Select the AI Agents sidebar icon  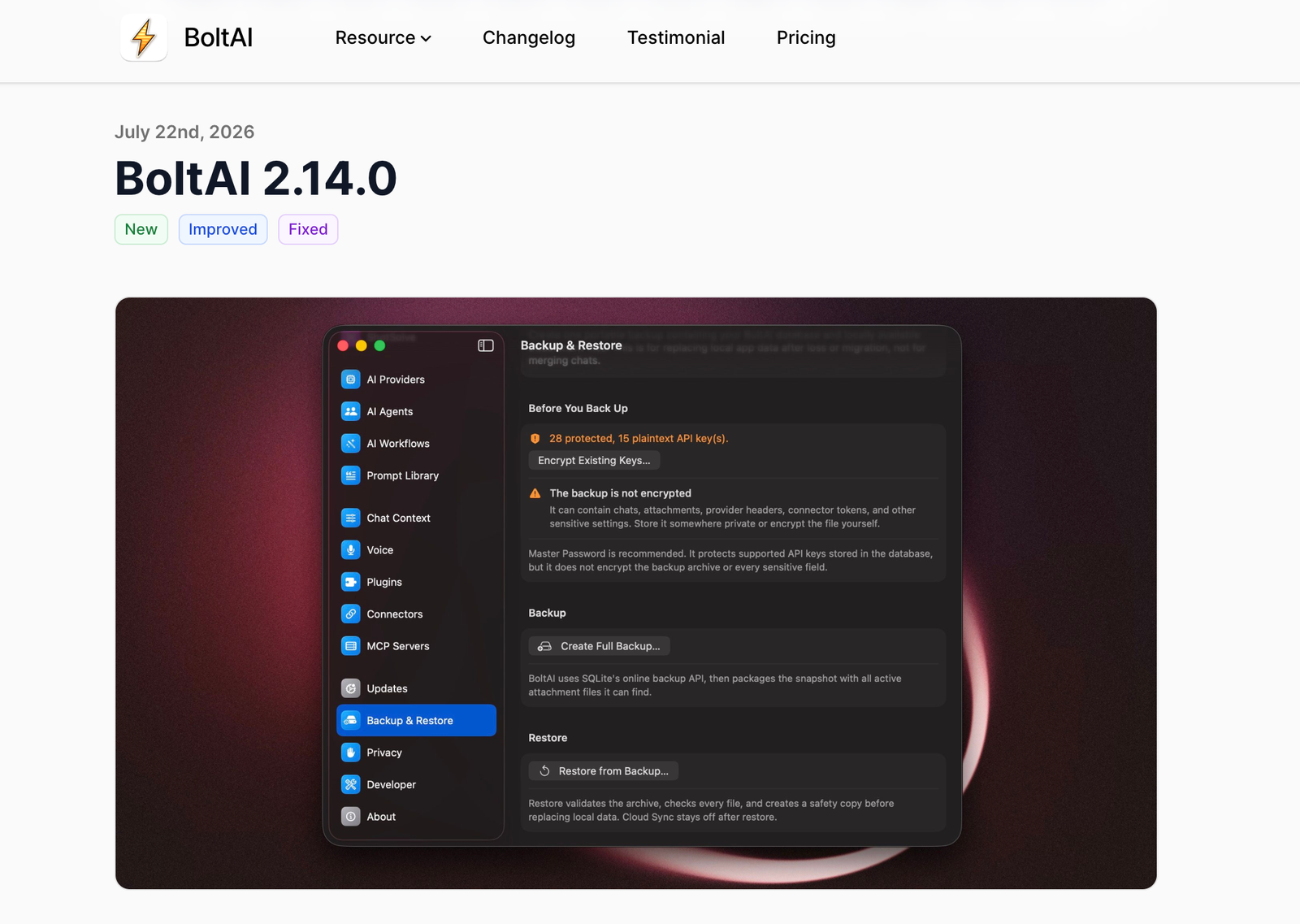click(350, 411)
